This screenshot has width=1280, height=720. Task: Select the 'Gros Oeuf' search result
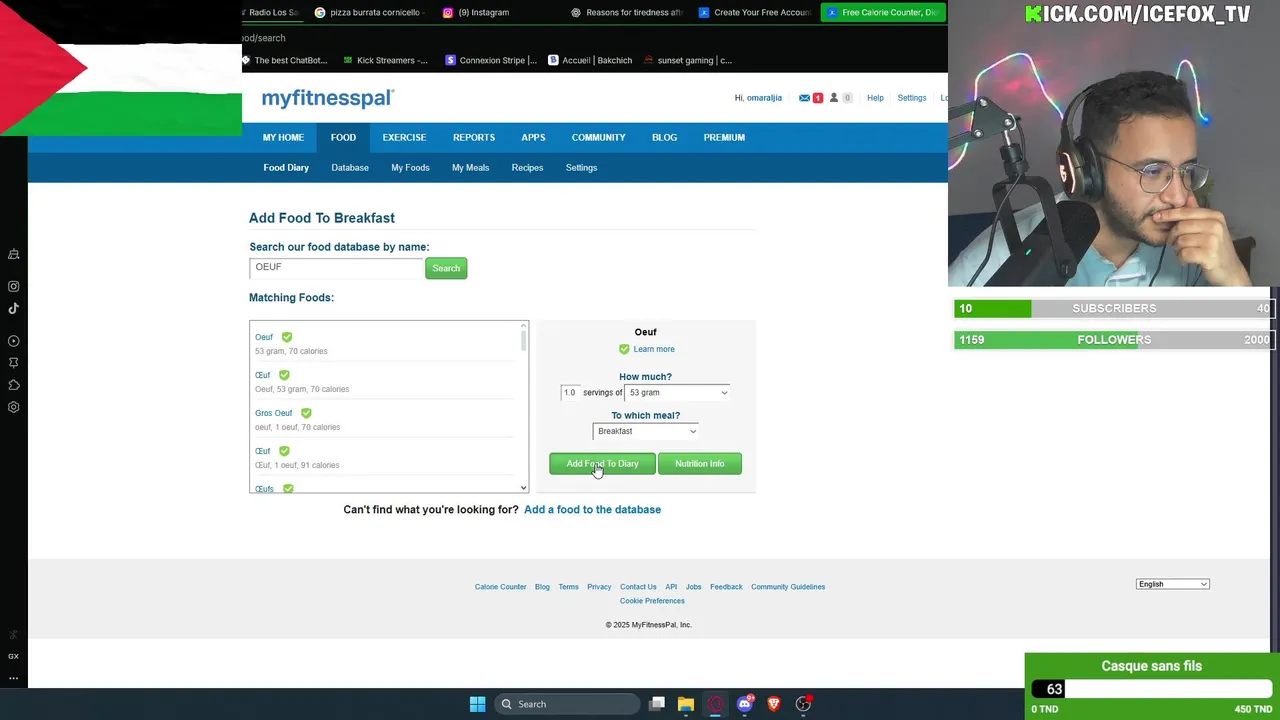[x=273, y=413]
